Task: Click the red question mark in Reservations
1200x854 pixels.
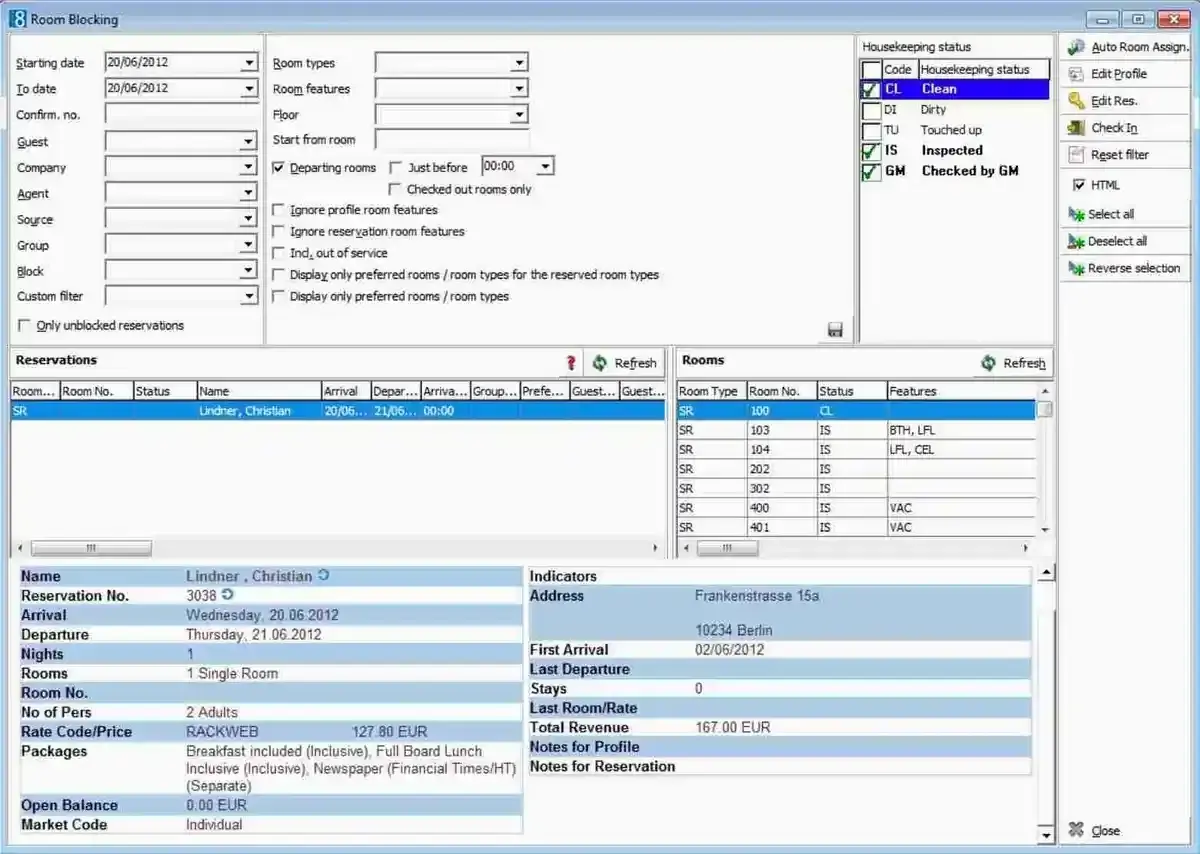Action: click(571, 363)
